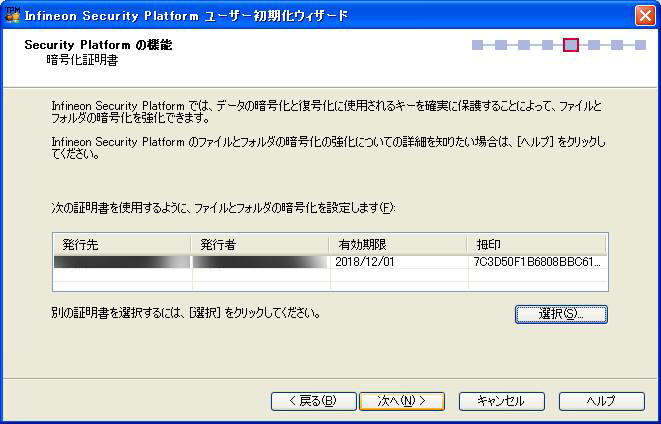Image resolution: width=661 pixels, height=424 pixels.
Task: Click the TPM icon in the title bar
Action: [12, 15]
